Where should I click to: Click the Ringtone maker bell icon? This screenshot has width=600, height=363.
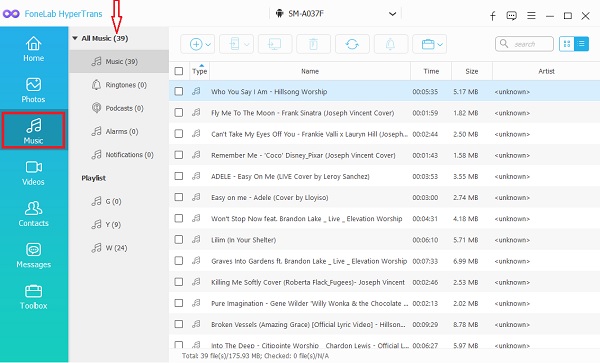pyautogui.click(x=391, y=44)
